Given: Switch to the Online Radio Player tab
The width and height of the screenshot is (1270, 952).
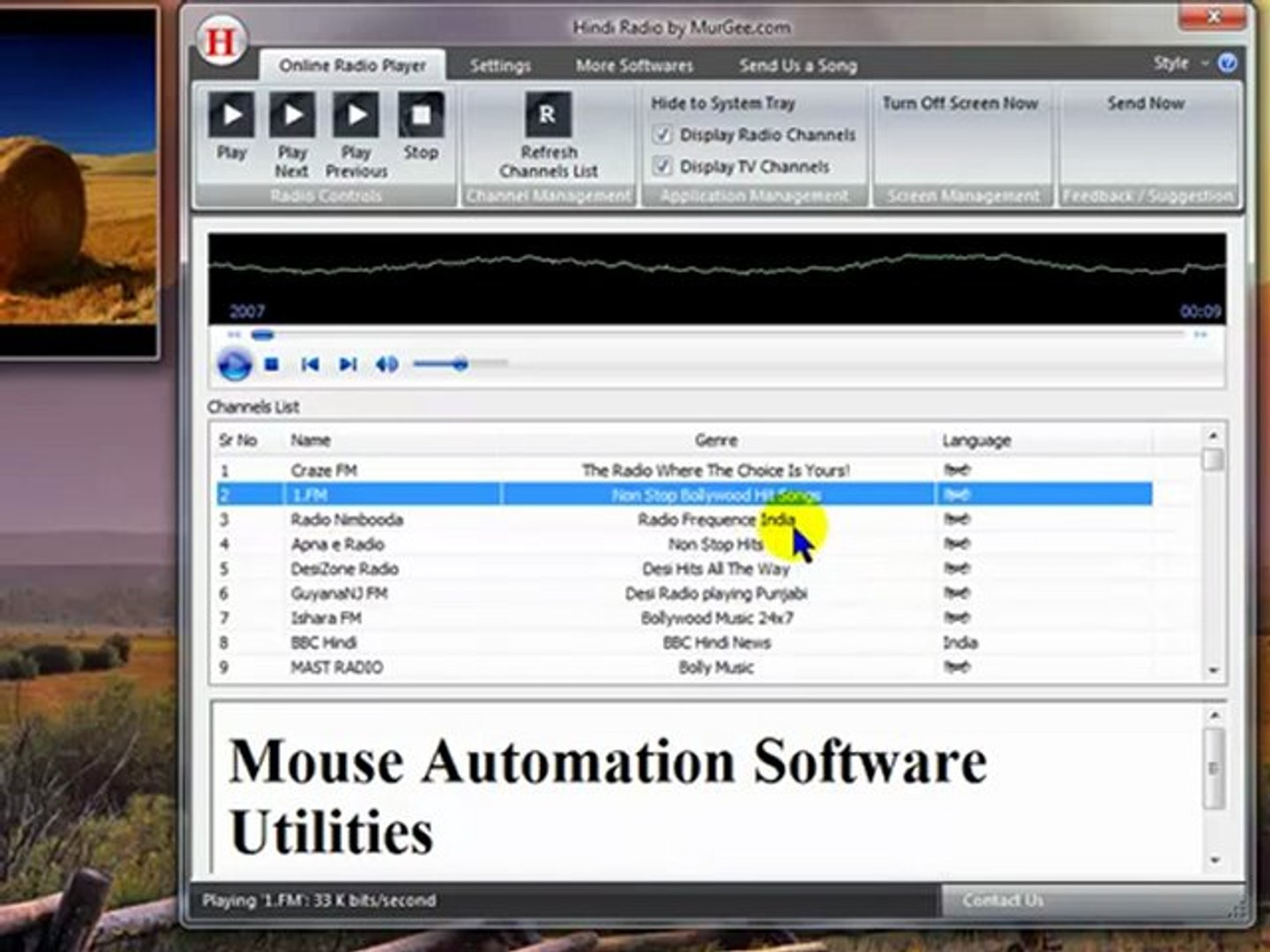Looking at the screenshot, I should click(353, 65).
